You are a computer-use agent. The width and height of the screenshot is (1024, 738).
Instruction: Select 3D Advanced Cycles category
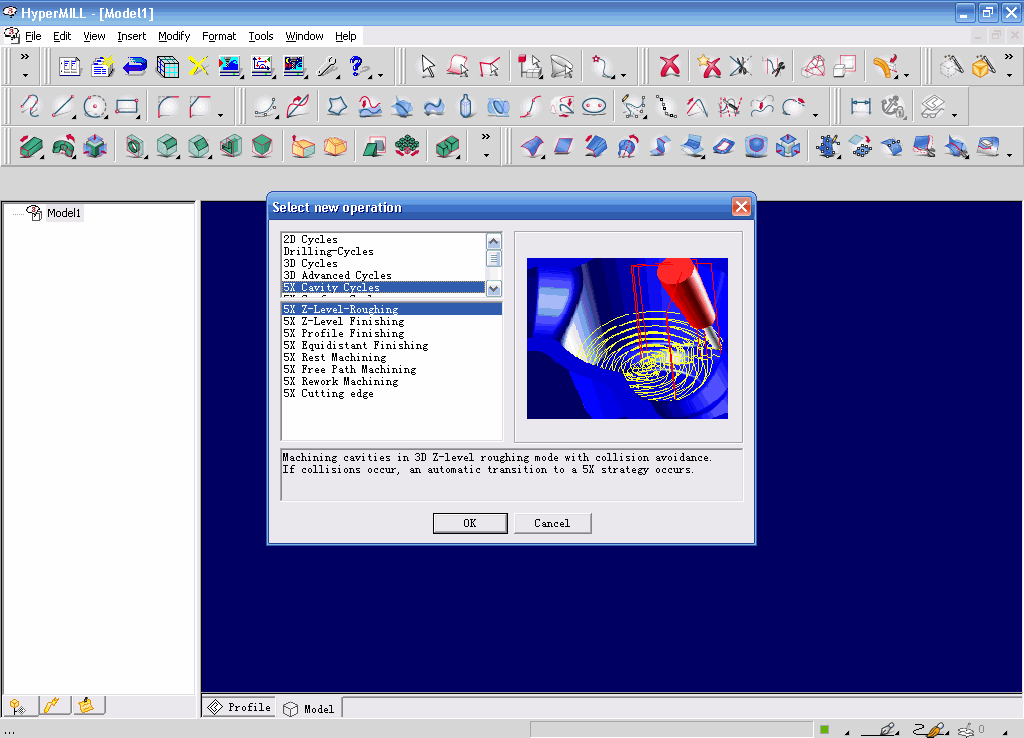(x=337, y=275)
